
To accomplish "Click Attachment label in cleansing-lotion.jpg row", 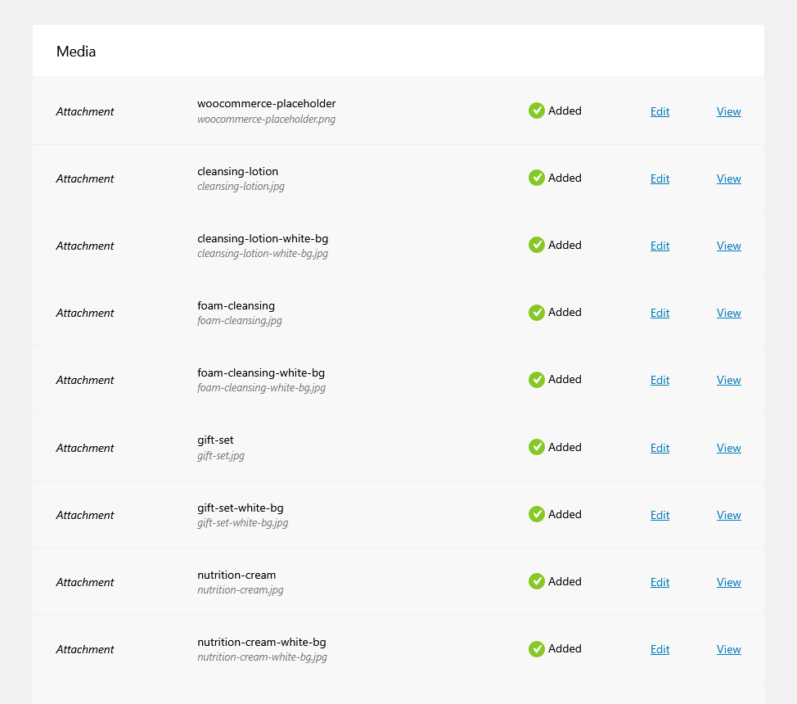I will coord(85,178).
